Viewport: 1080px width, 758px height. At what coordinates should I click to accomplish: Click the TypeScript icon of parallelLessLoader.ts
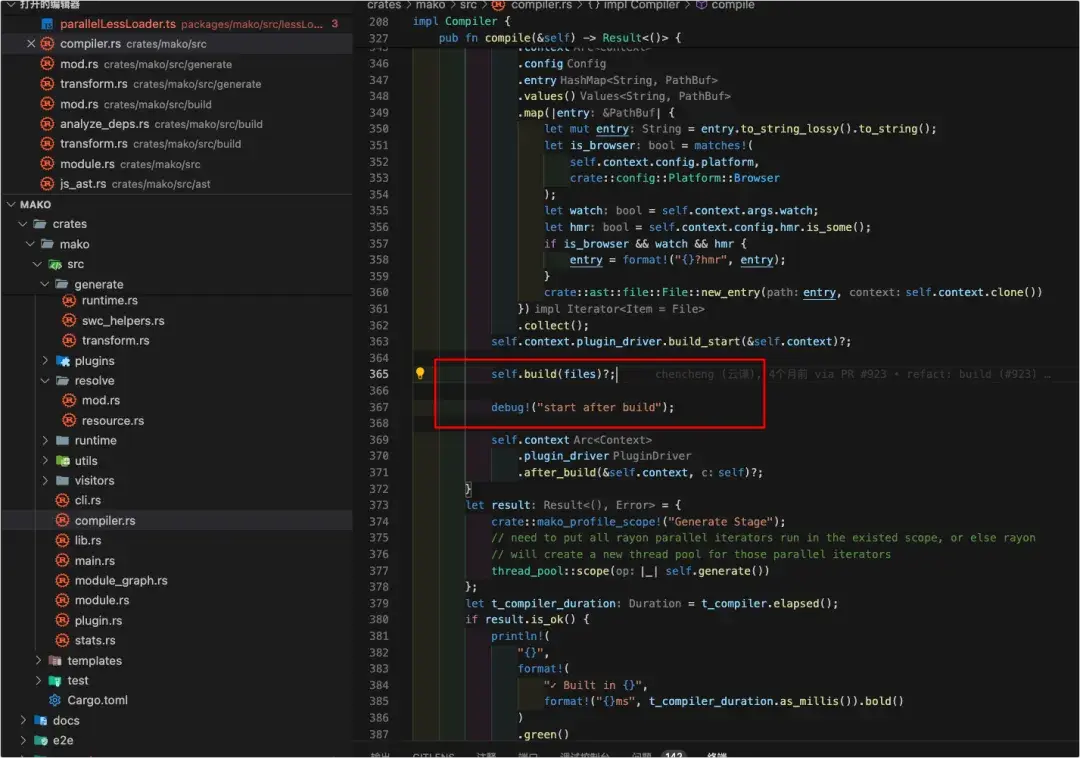point(47,24)
